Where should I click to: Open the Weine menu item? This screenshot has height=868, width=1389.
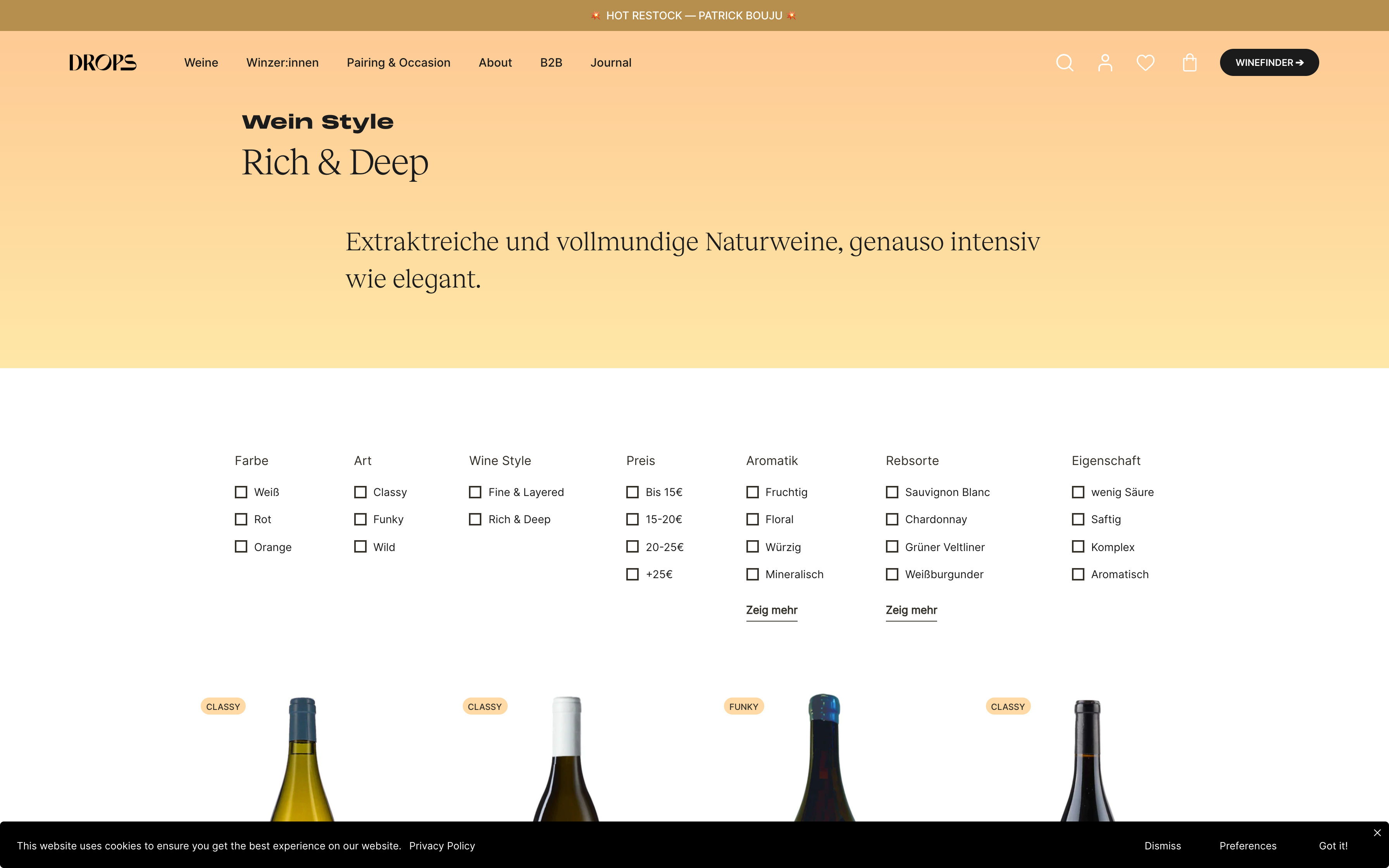tap(200, 62)
